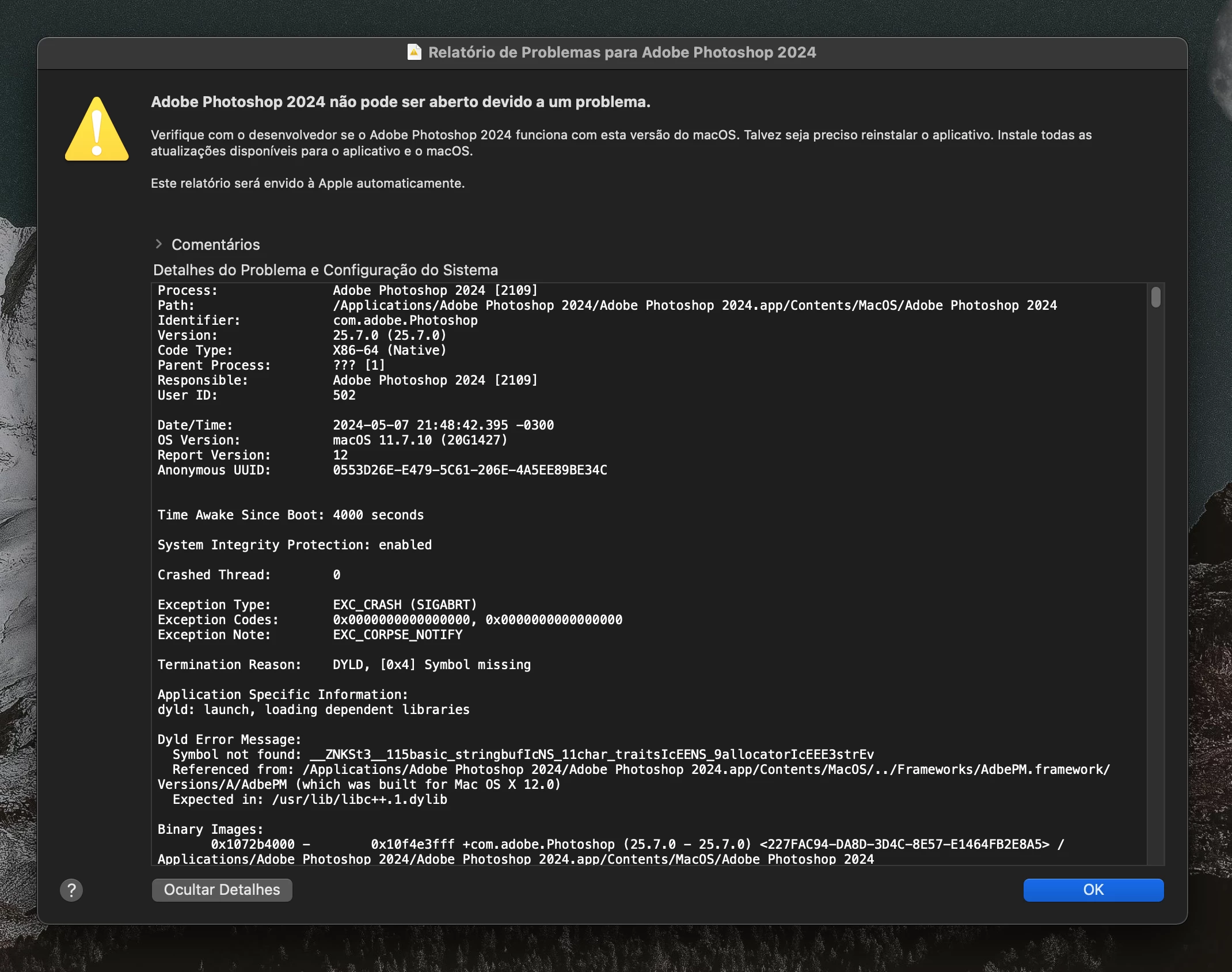Click the document icon in title bar

point(414,52)
